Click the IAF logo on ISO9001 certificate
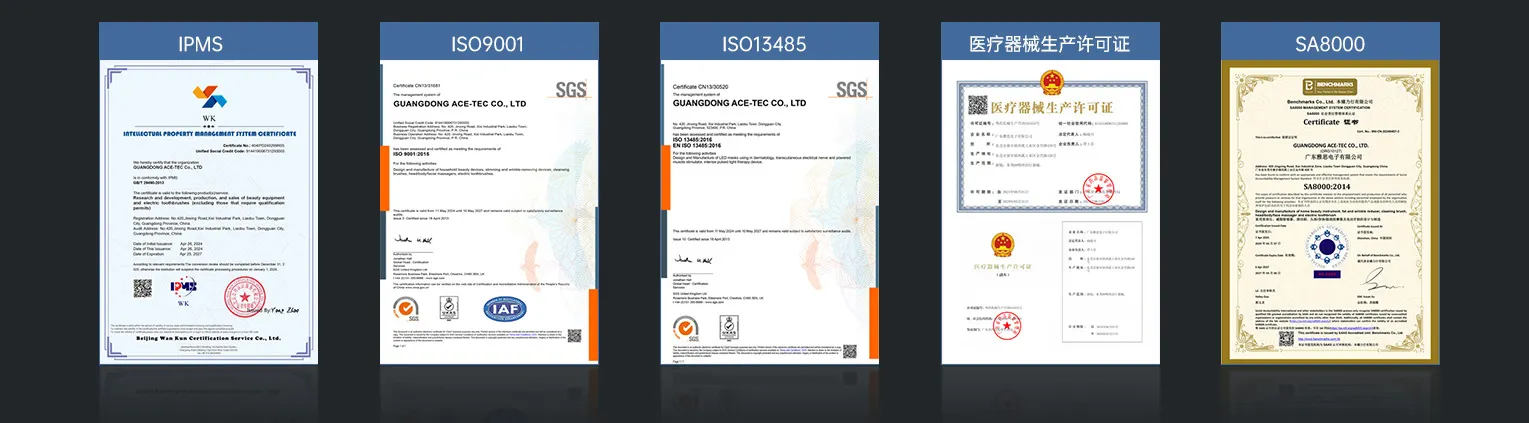The image size is (1529, 423). (x=504, y=310)
